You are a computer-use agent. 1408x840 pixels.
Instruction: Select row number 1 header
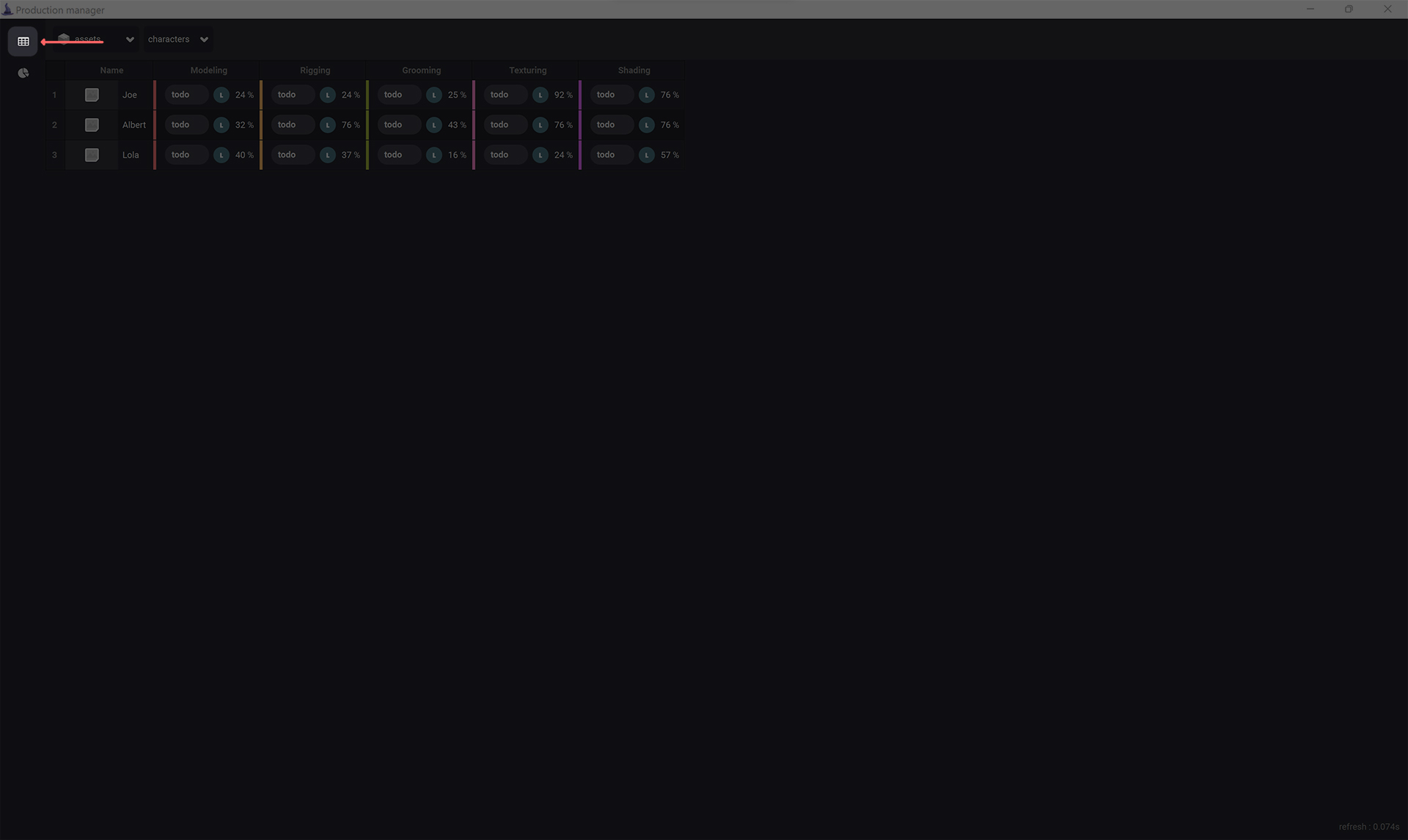(x=54, y=95)
